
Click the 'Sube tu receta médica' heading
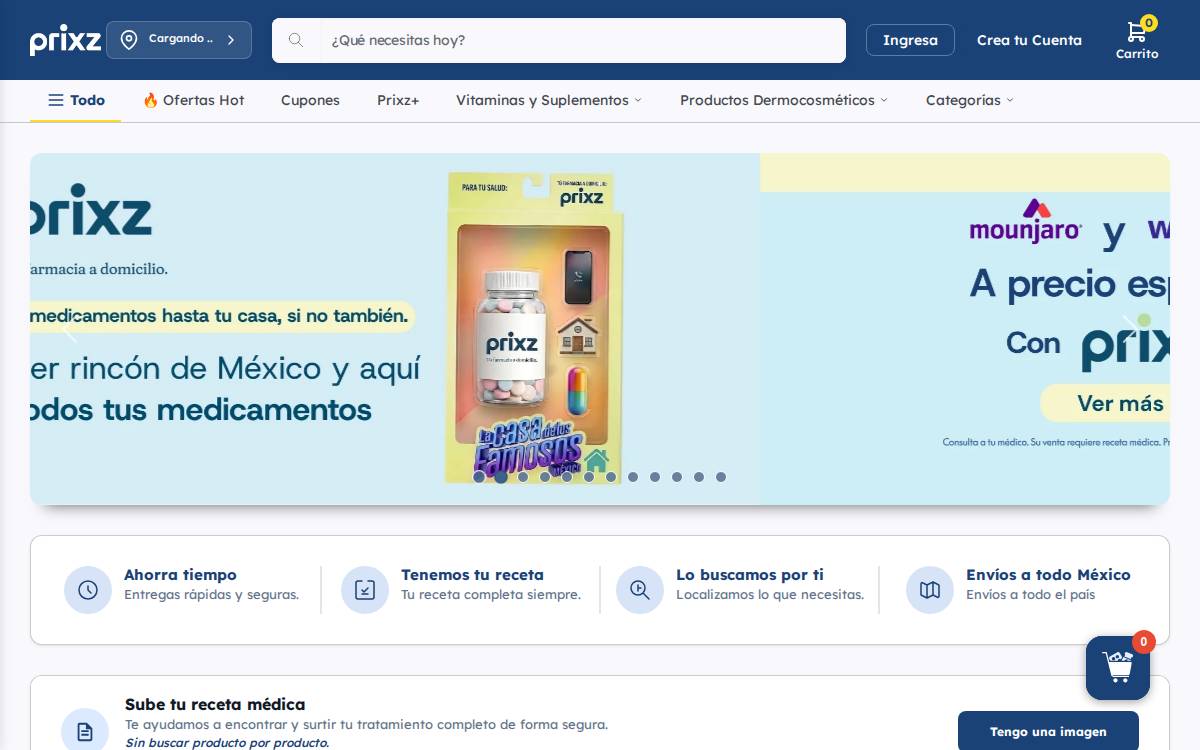coord(215,704)
